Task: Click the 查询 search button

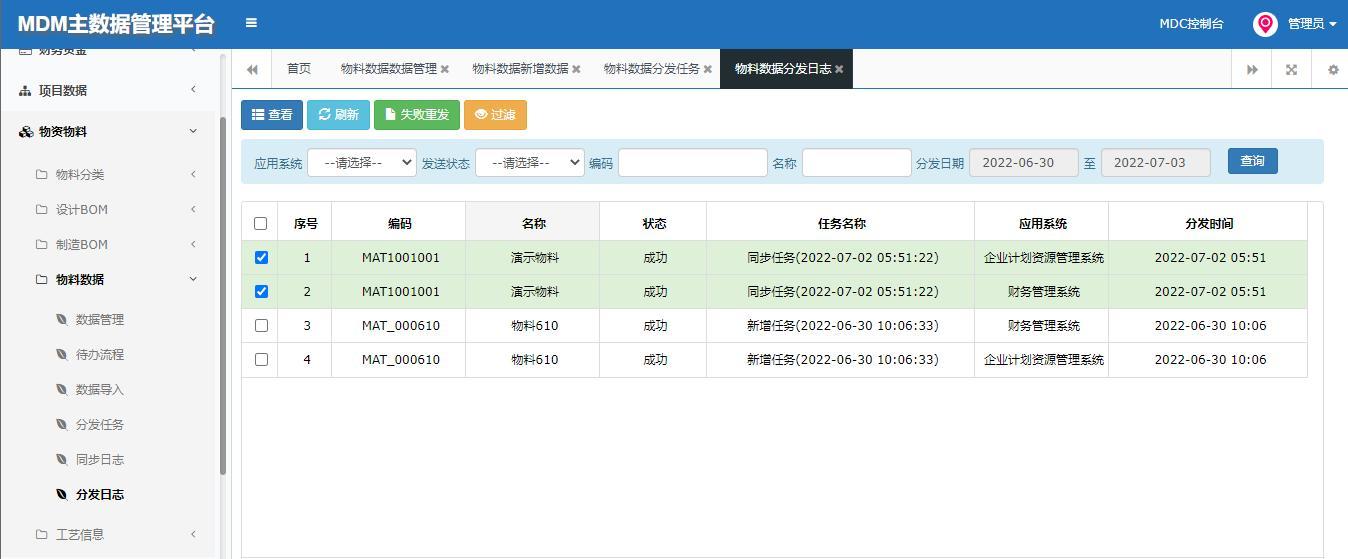Action: 1253,161
